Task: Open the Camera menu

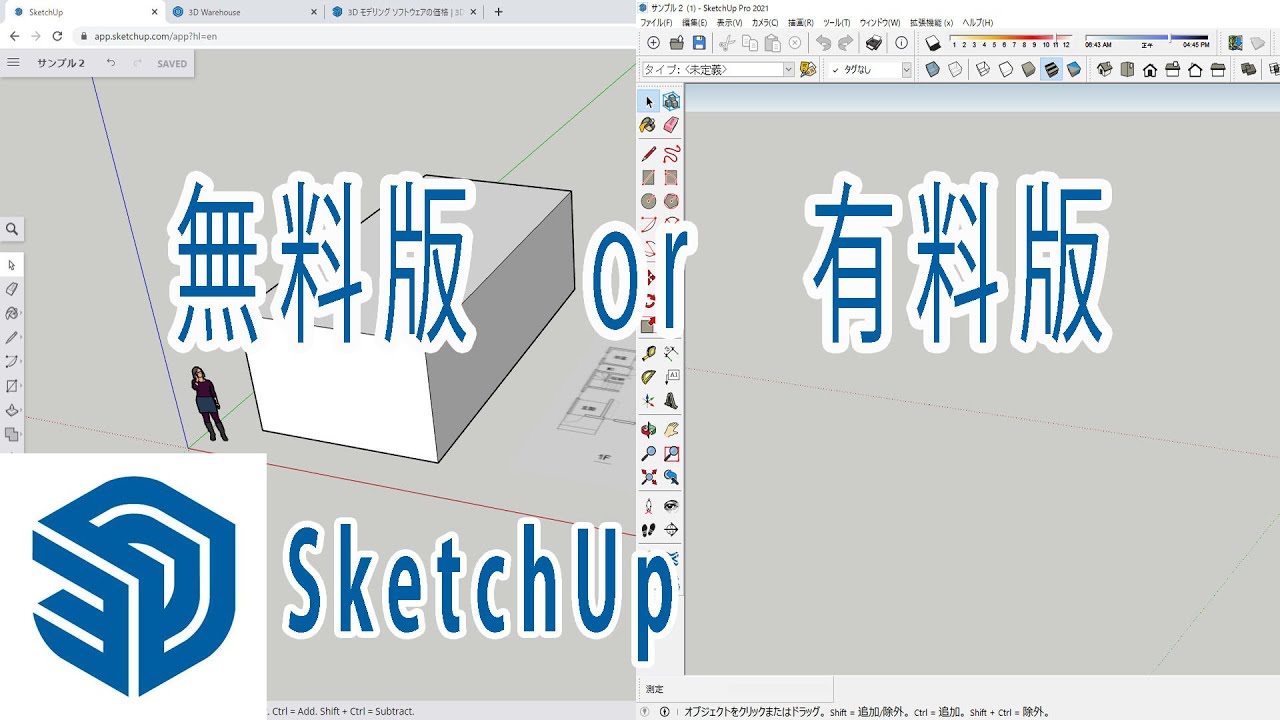Action: click(765, 23)
